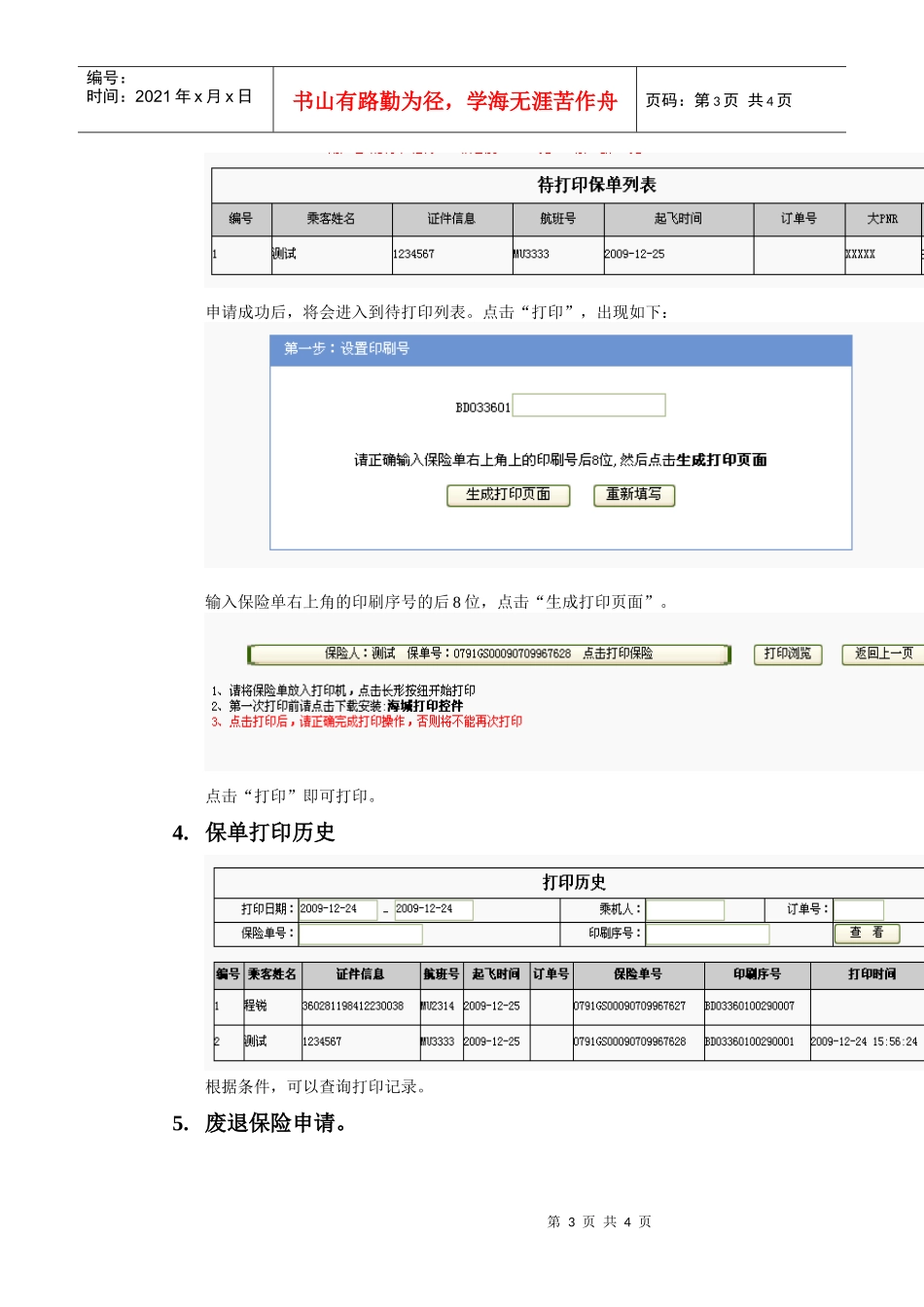Focus the 保险单号 search field
The image size is (924, 1307).
[x=361, y=934]
